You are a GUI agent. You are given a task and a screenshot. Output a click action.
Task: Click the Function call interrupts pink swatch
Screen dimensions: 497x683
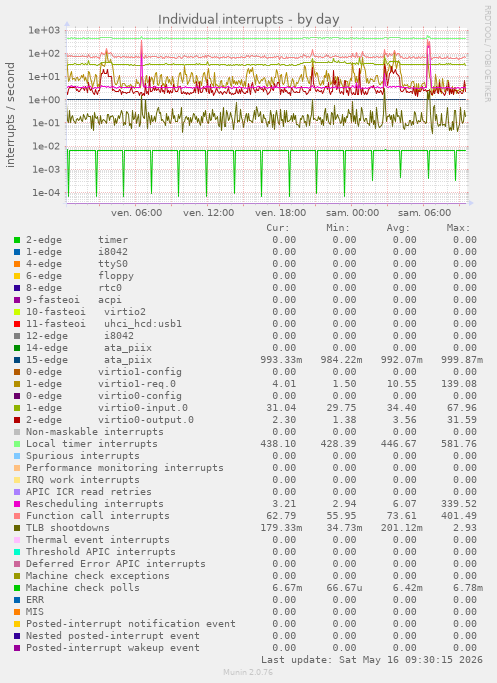click(x=17, y=516)
